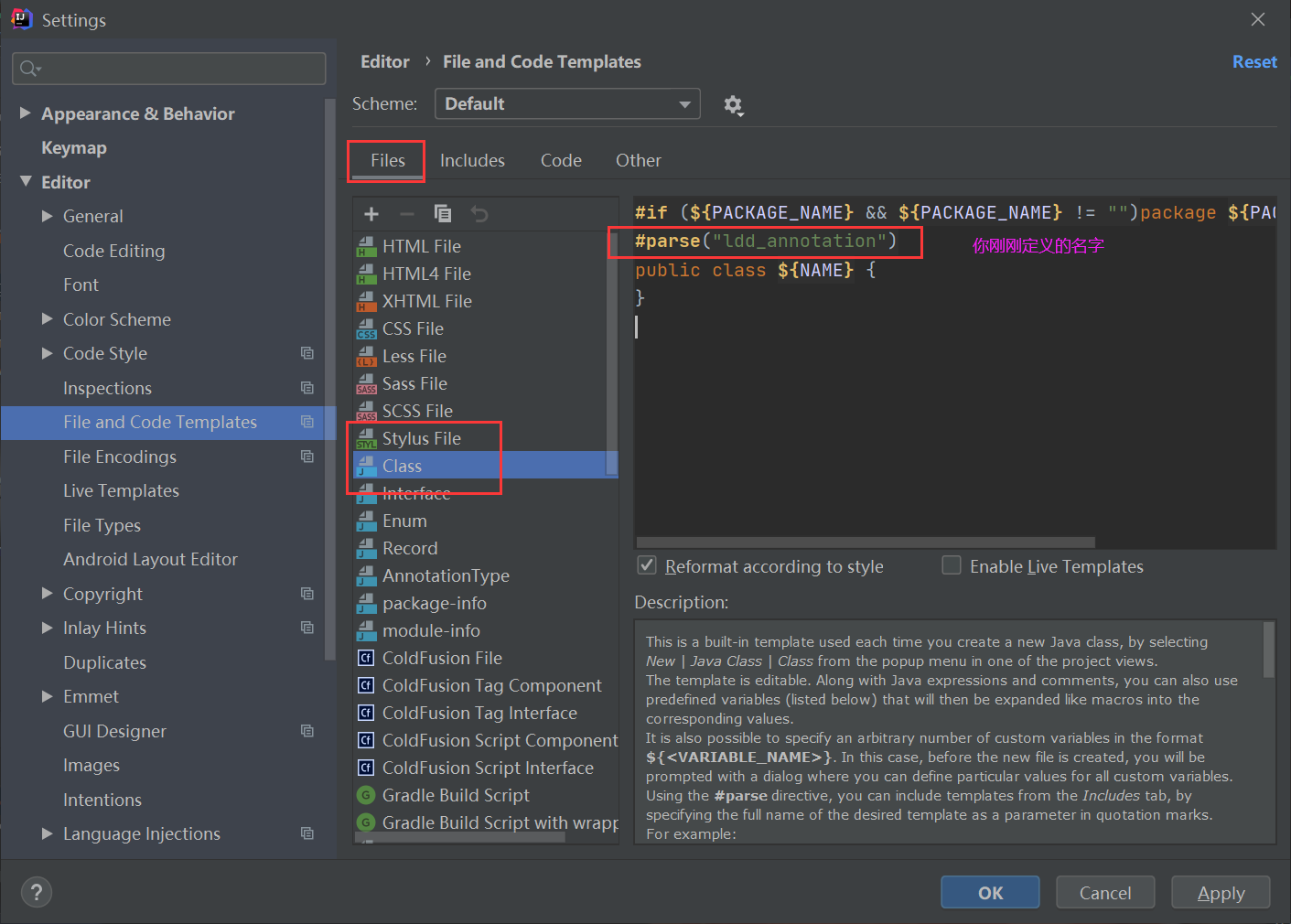Switch to the Other tab
The width and height of the screenshot is (1291, 924).
(638, 160)
